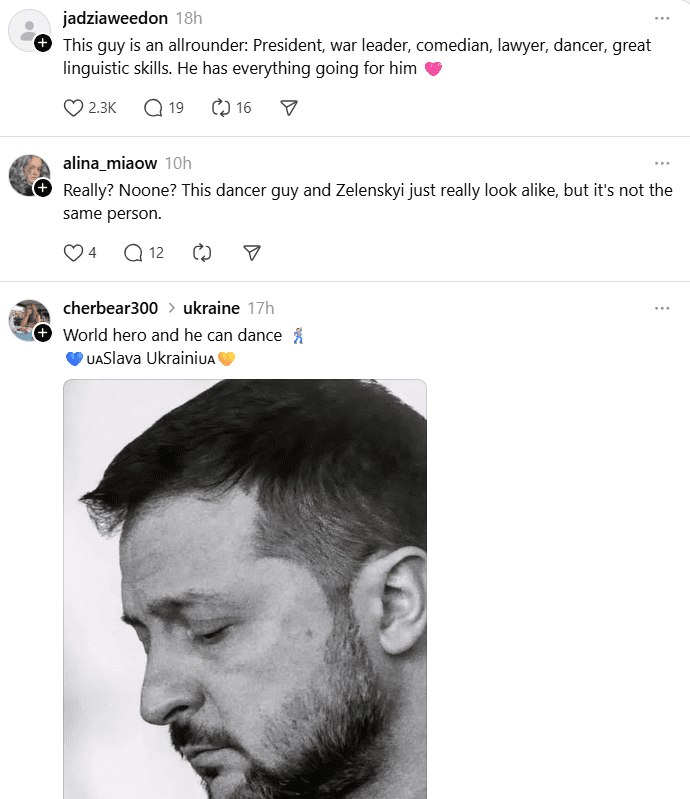Follow alina_miaow via the avatar plus badge
The height and width of the screenshot is (799, 690).
click(43, 188)
